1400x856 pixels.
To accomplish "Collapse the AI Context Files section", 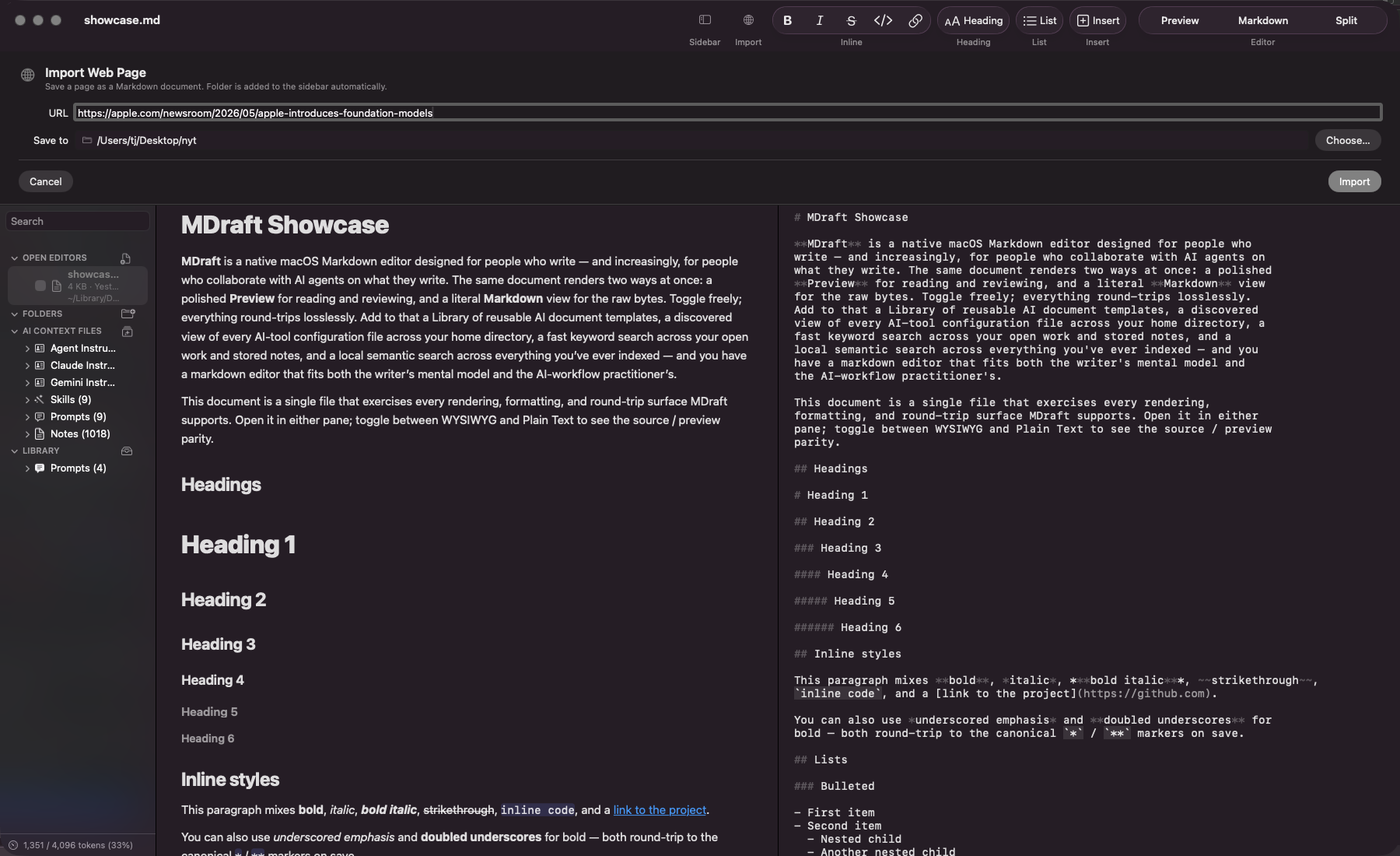I will [x=15, y=331].
